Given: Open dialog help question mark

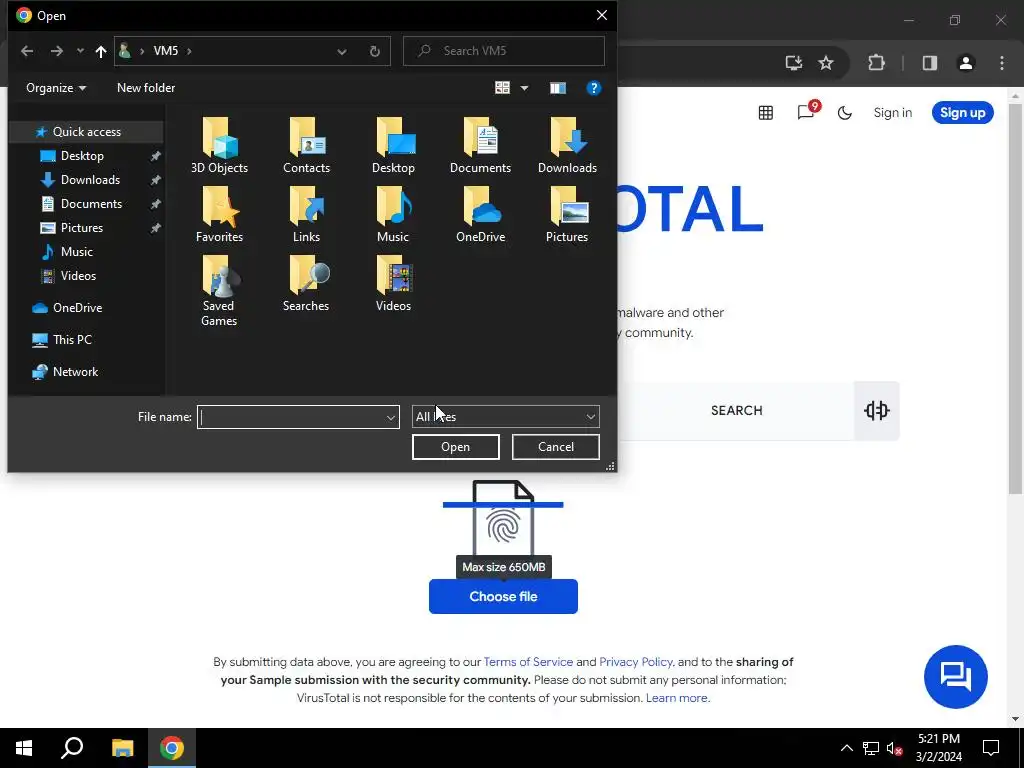Looking at the screenshot, I should (594, 88).
